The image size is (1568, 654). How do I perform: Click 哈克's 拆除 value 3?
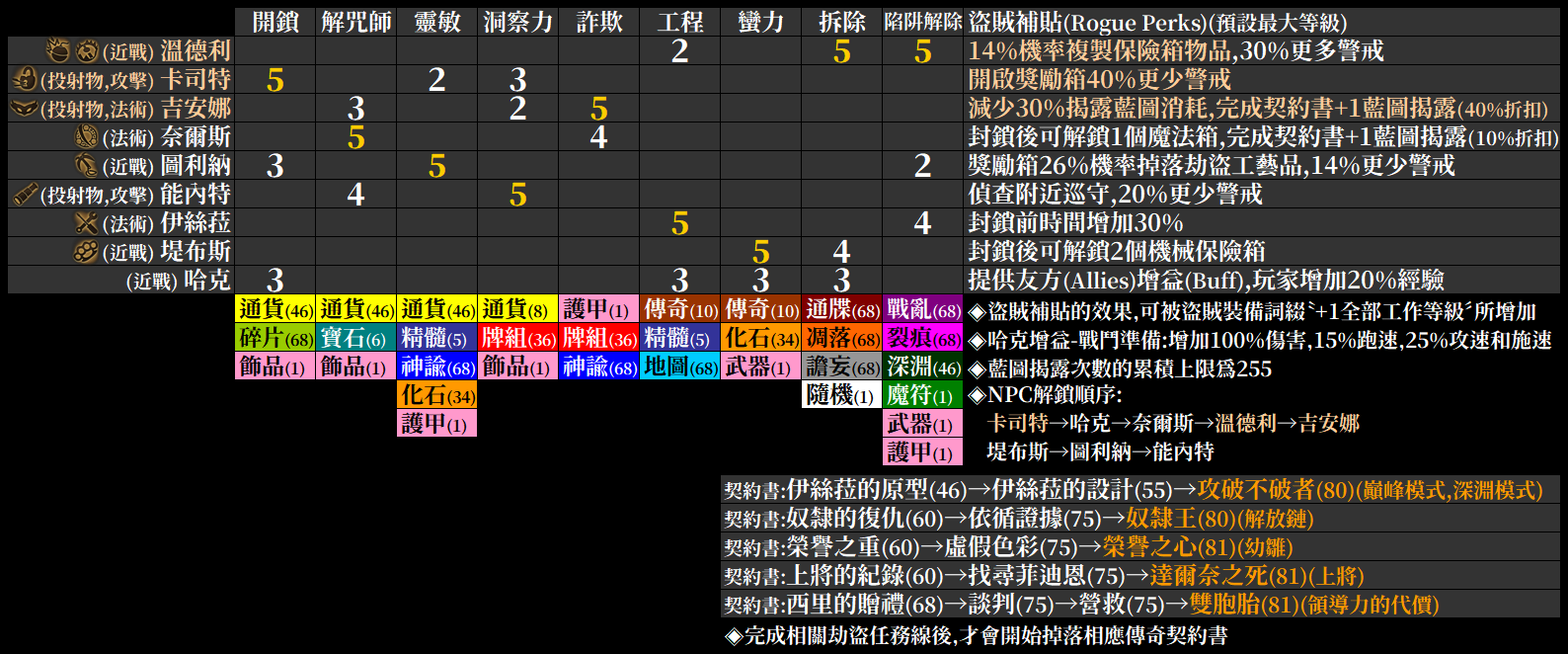(x=842, y=281)
